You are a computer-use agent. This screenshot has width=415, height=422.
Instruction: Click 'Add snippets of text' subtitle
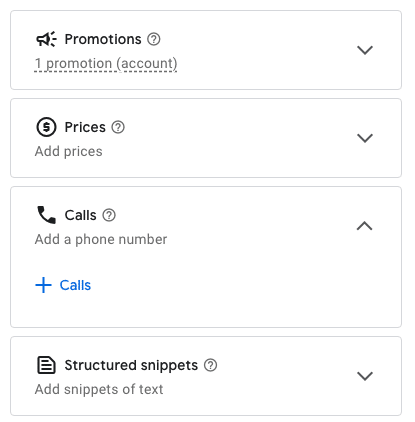(x=99, y=389)
